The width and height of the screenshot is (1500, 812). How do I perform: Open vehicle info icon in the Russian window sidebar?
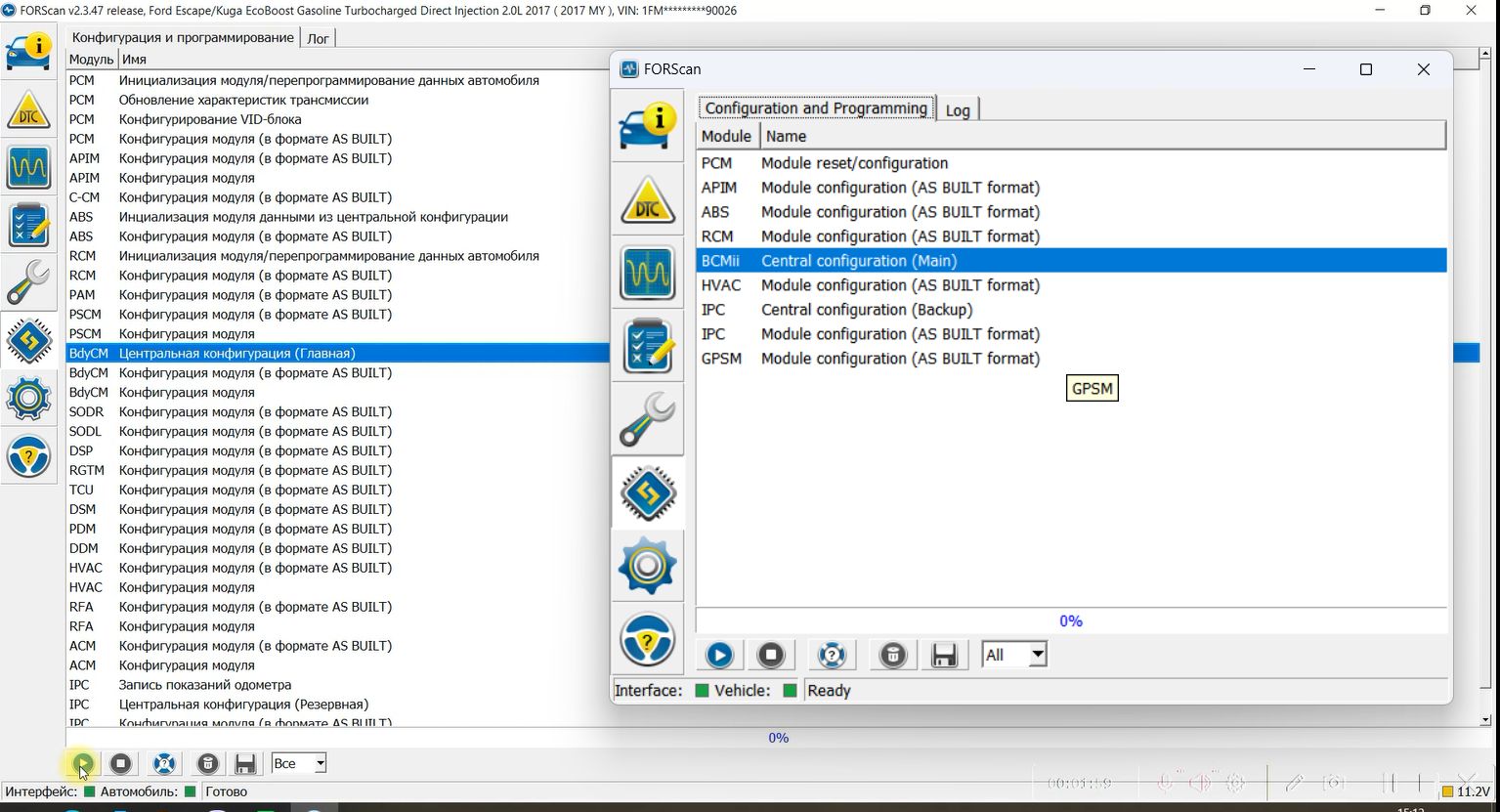(x=28, y=51)
